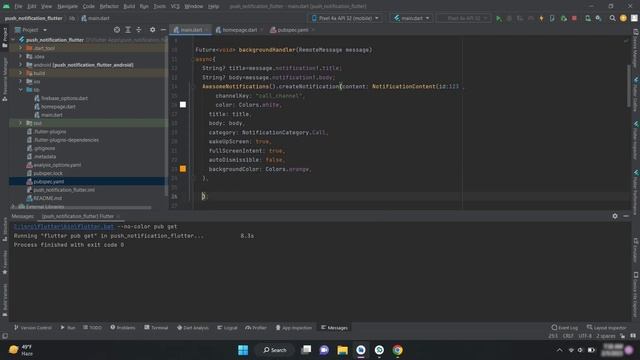Click white color swatch in editor gutter
Screen dimensions: 640x360
click(183, 105)
